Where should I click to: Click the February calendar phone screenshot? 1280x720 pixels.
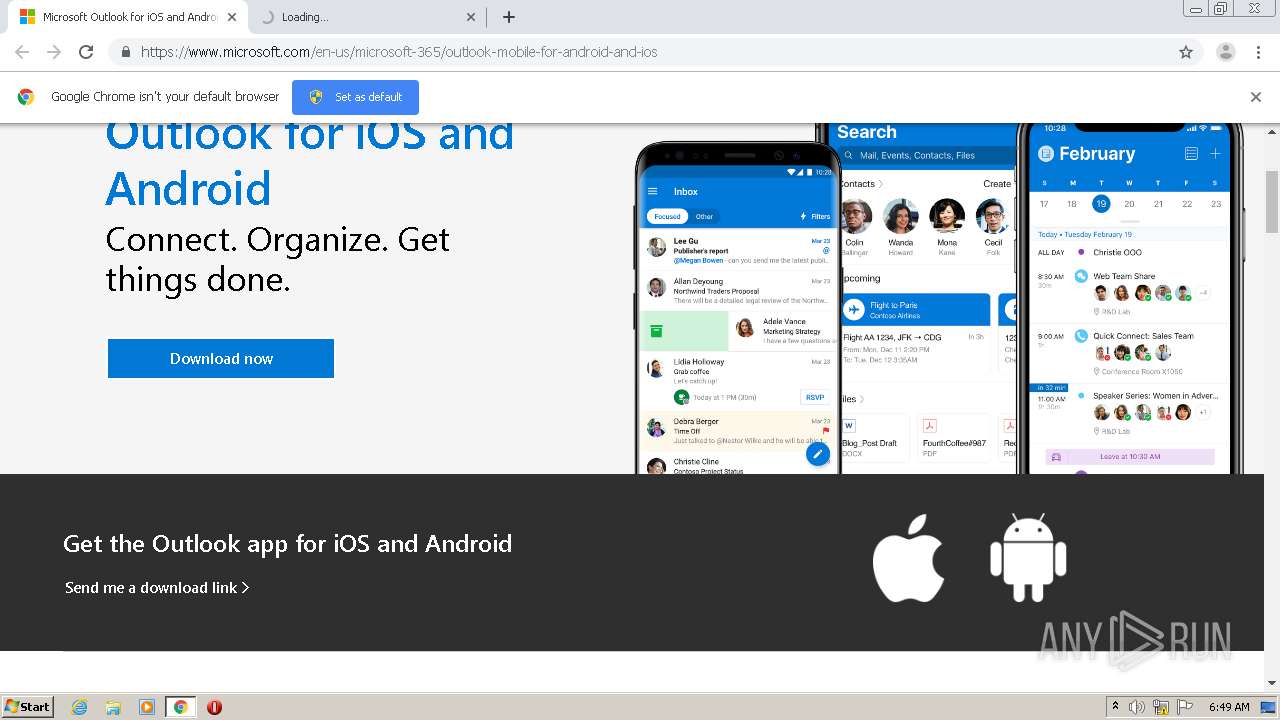click(x=1130, y=298)
